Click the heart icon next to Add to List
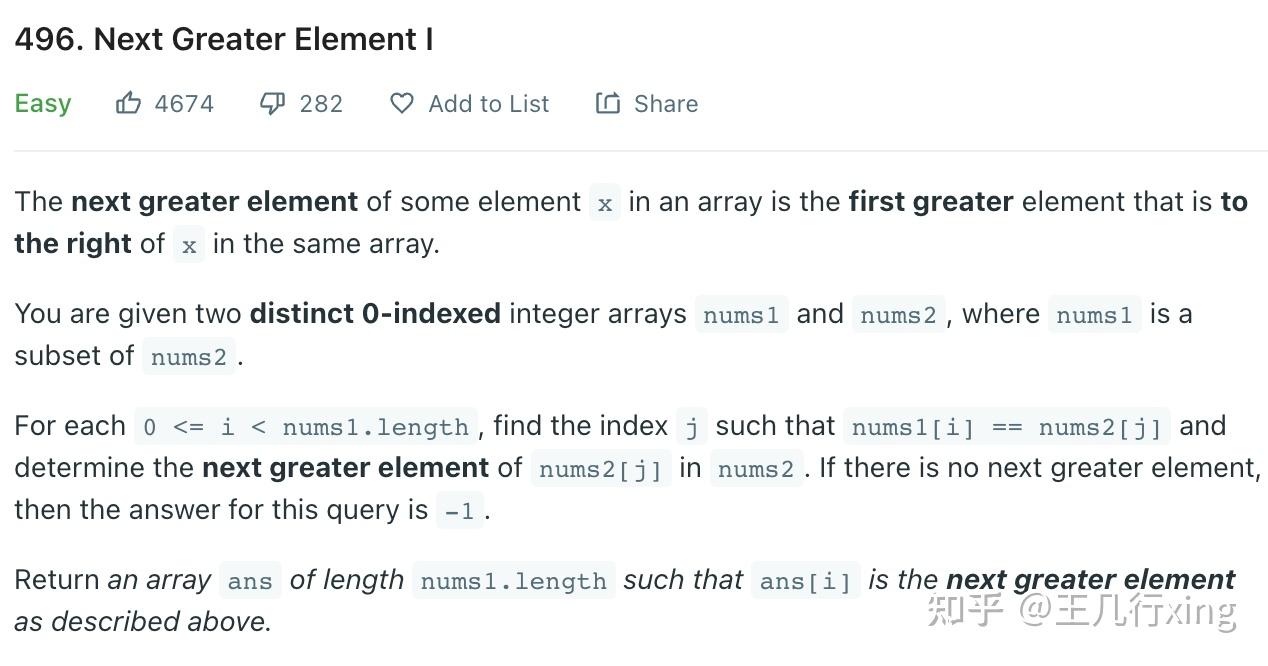The height and width of the screenshot is (666, 1268). [400, 103]
